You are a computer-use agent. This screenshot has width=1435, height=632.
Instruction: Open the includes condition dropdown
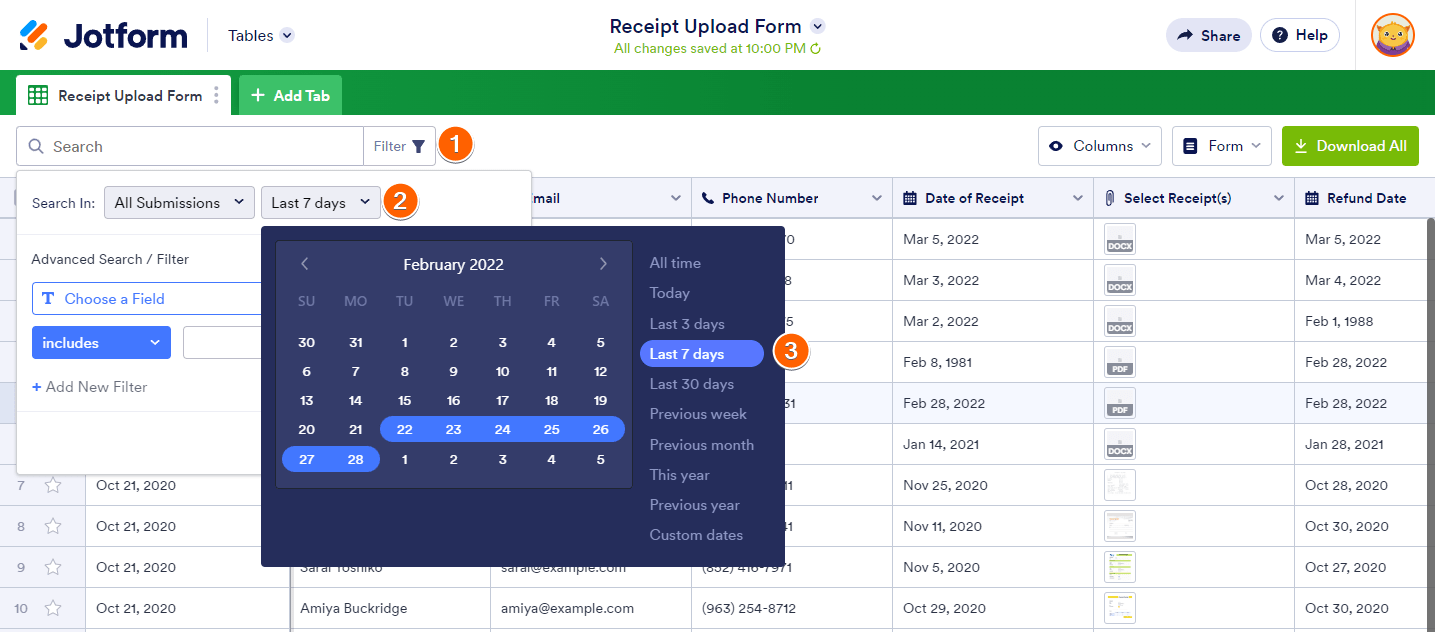[x=101, y=342]
